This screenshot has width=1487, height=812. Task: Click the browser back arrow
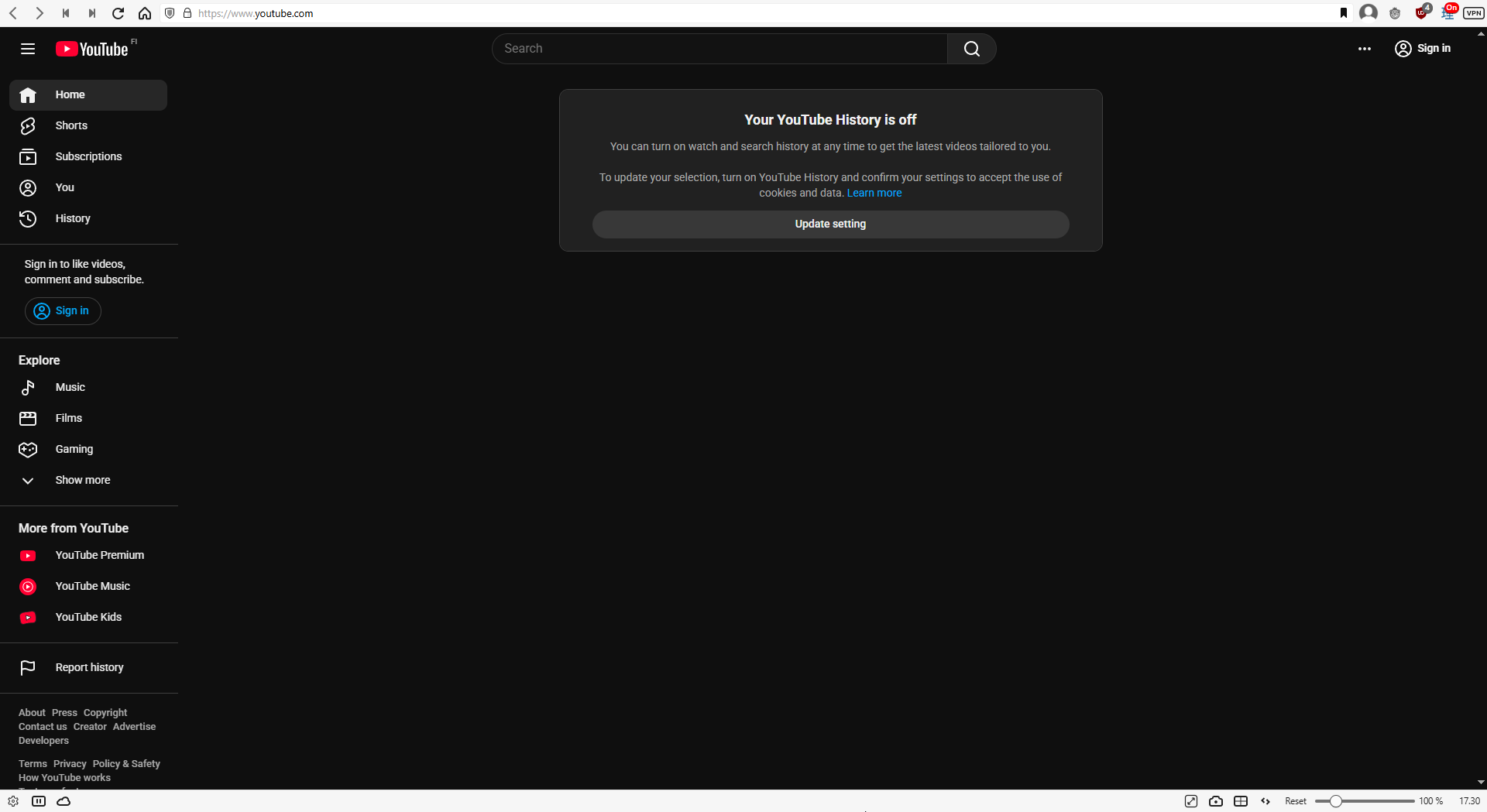coord(13,13)
